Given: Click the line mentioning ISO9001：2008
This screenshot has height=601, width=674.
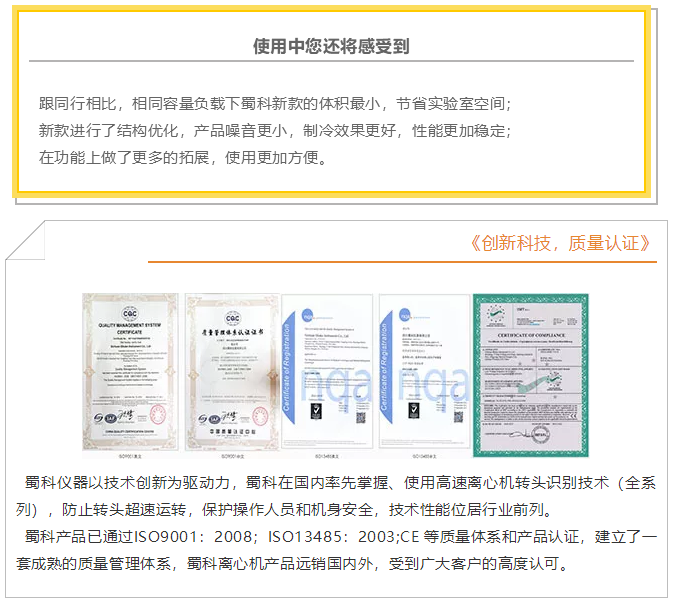Looking at the screenshot, I should tap(340, 537).
